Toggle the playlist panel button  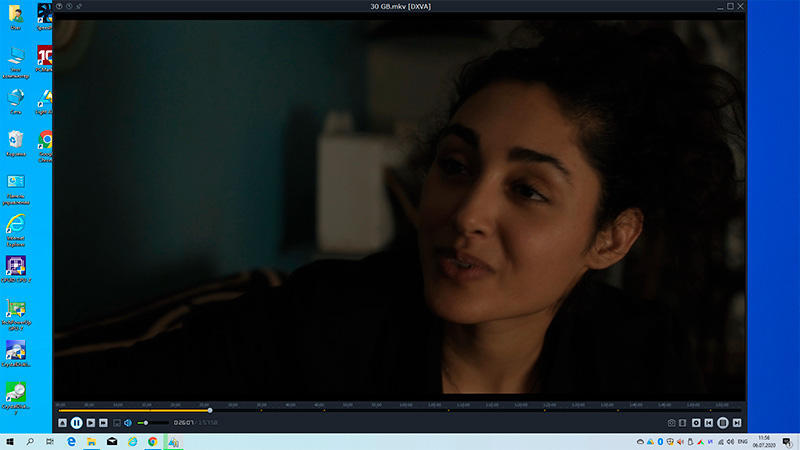coord(683,423)
